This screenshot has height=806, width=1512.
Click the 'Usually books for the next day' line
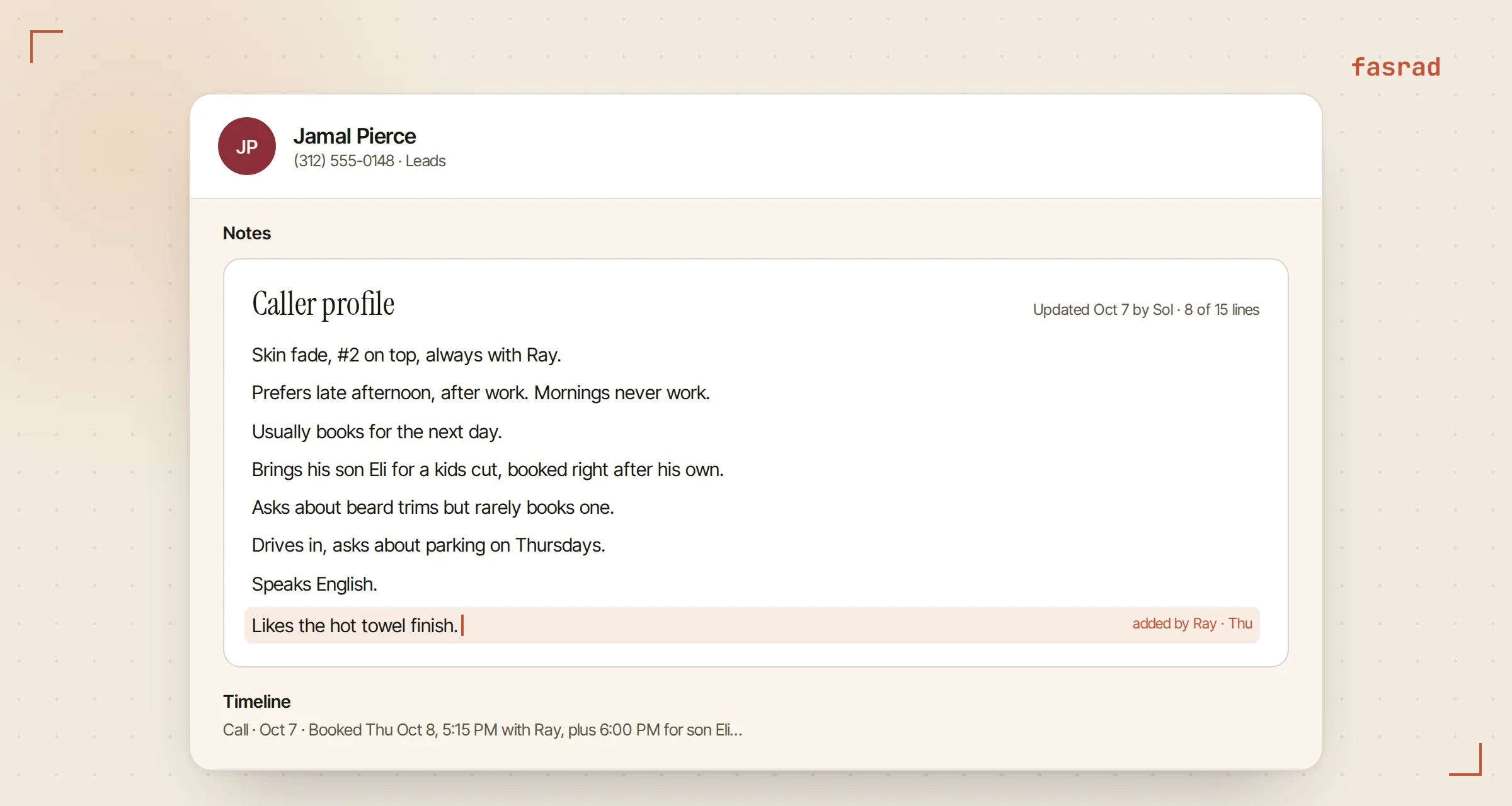(377, 432)
